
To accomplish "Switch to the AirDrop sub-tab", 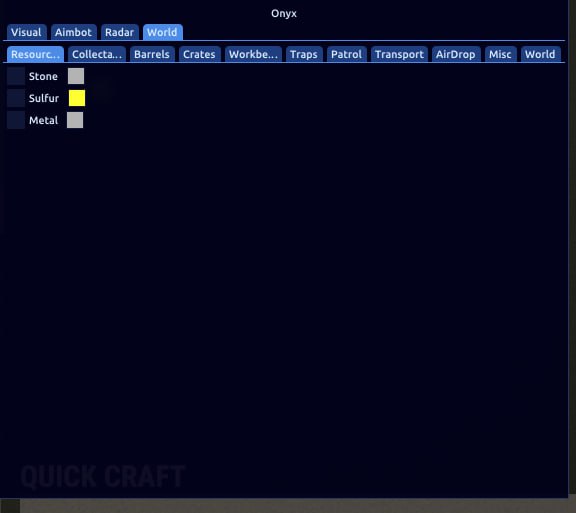I will pos(456,54).
